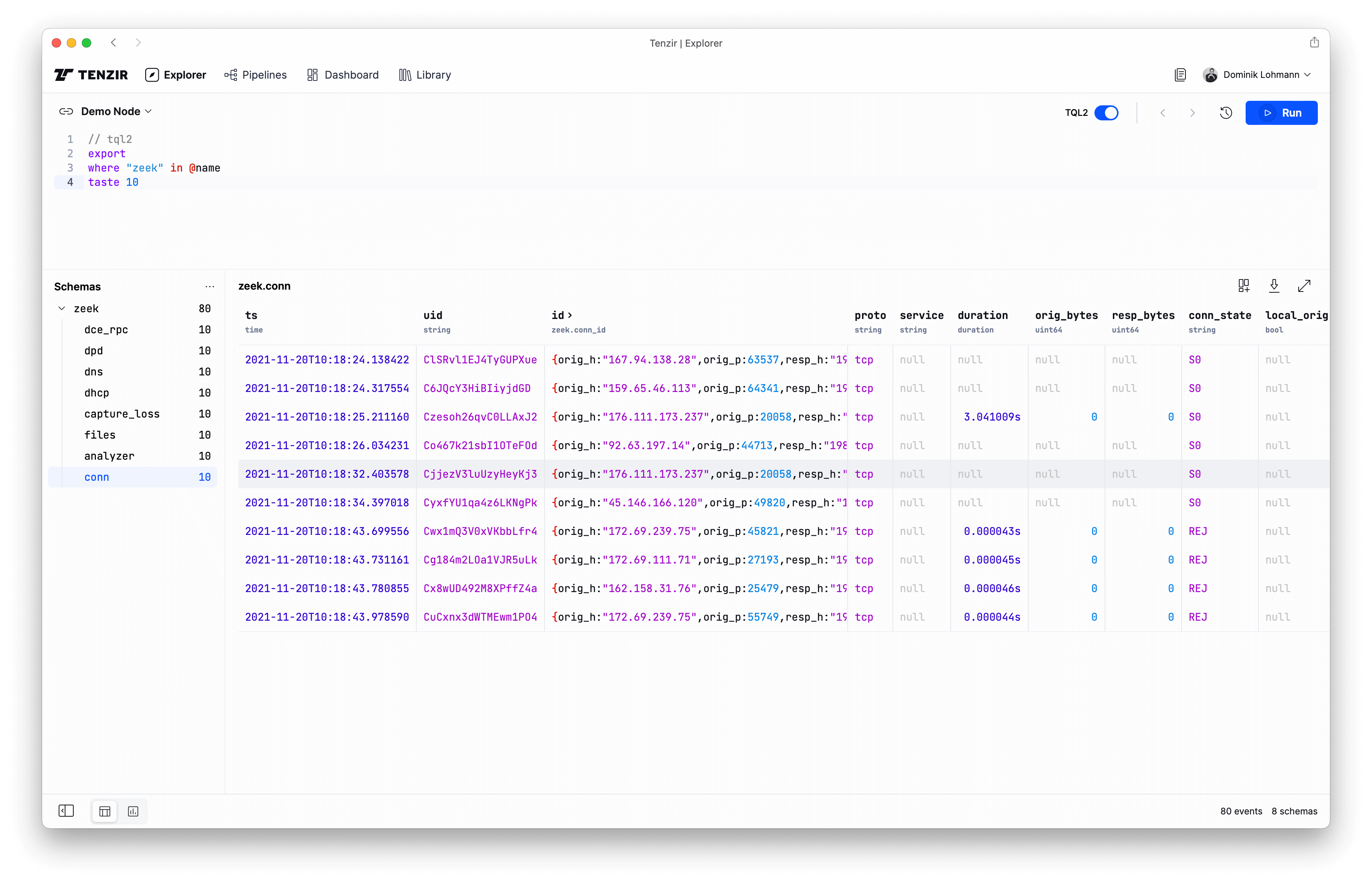Select the dns schema

pyautogui.click(x=133, y=372)
